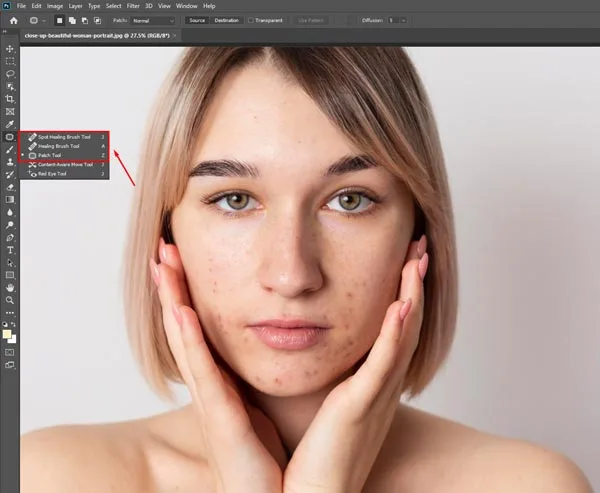Open the Edit menu
The image size is (600, 493).
(36, 6)
